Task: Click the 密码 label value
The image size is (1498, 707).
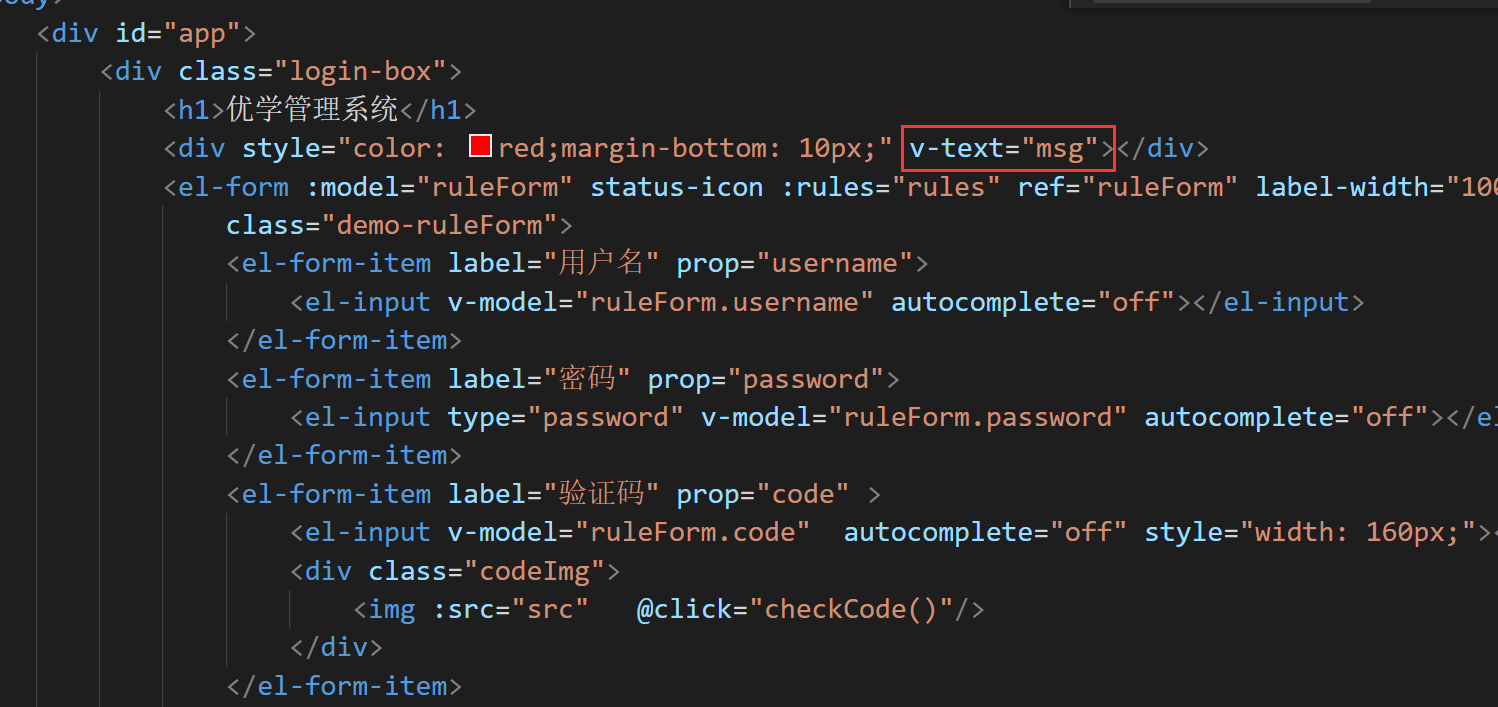Action: pos(587,379)
